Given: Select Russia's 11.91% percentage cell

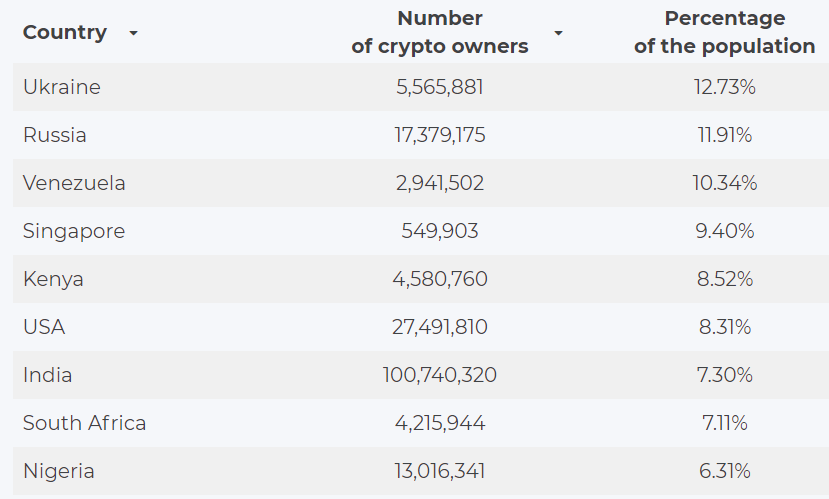Looking at the screenshot, I should pyautogui.click(x=725, y=135).
